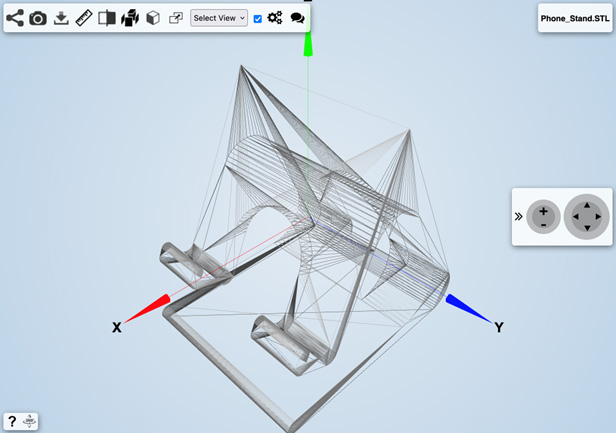Select the single cube display icon

[153, 18]
